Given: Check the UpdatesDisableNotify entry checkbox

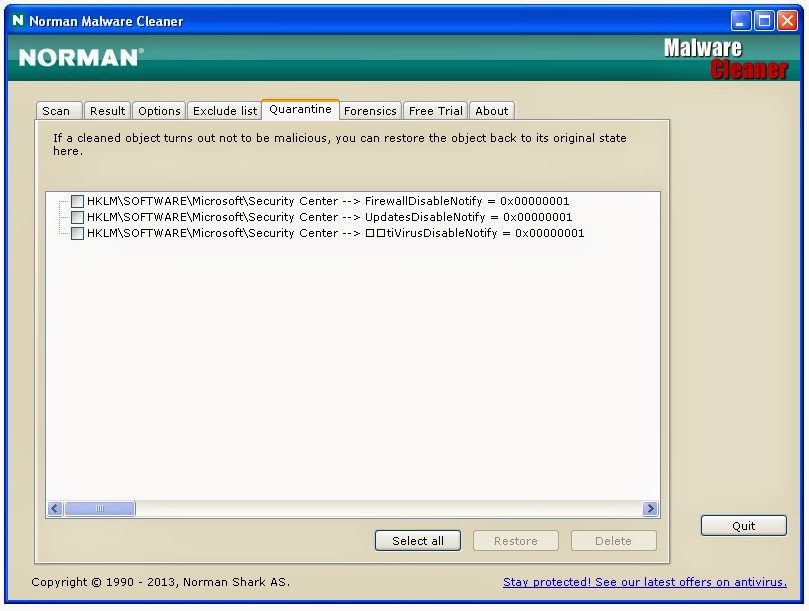Looking at the screenshot, I should tap(77, 217).
